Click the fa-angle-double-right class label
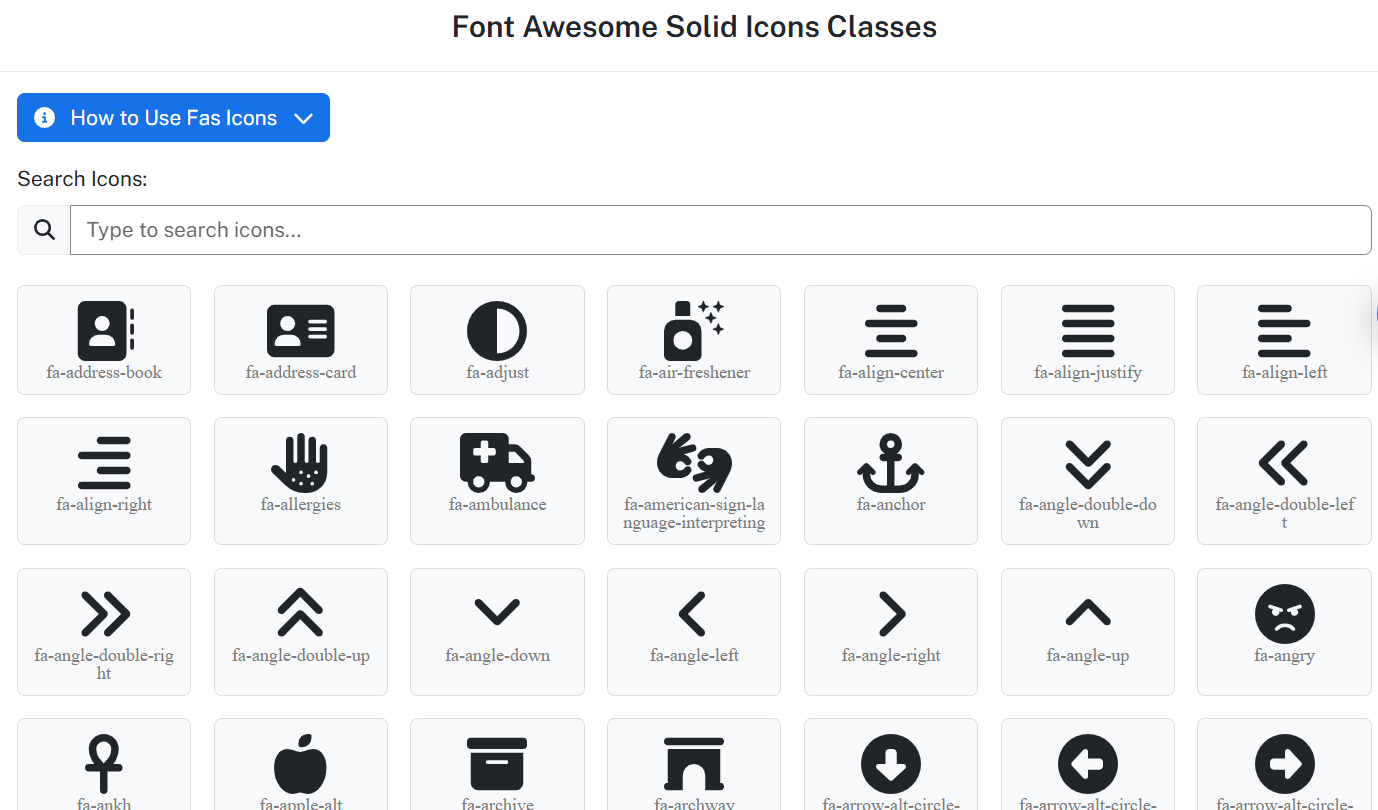 104,665
